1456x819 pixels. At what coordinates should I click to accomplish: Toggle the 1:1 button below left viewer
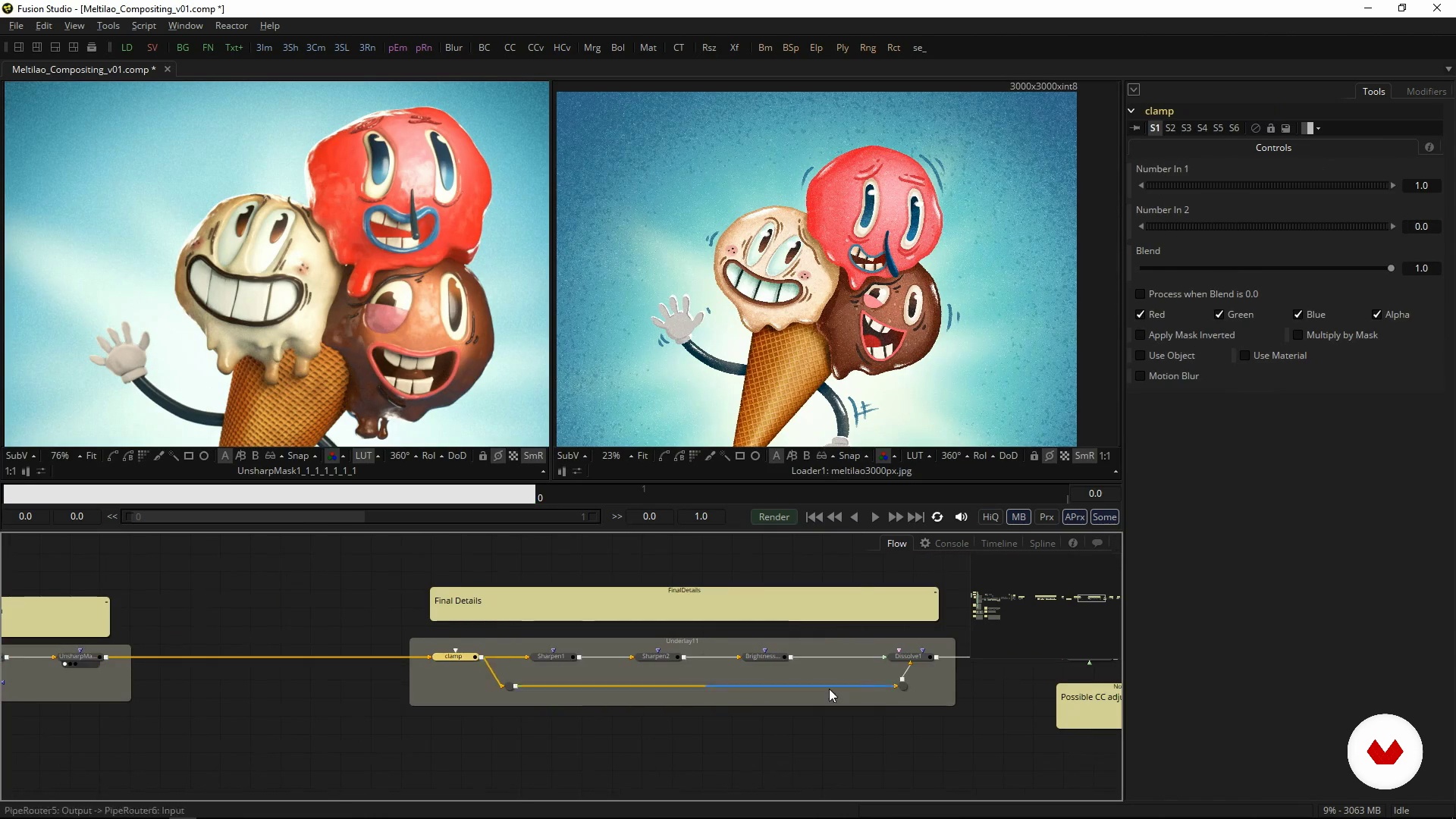(10, 471)
